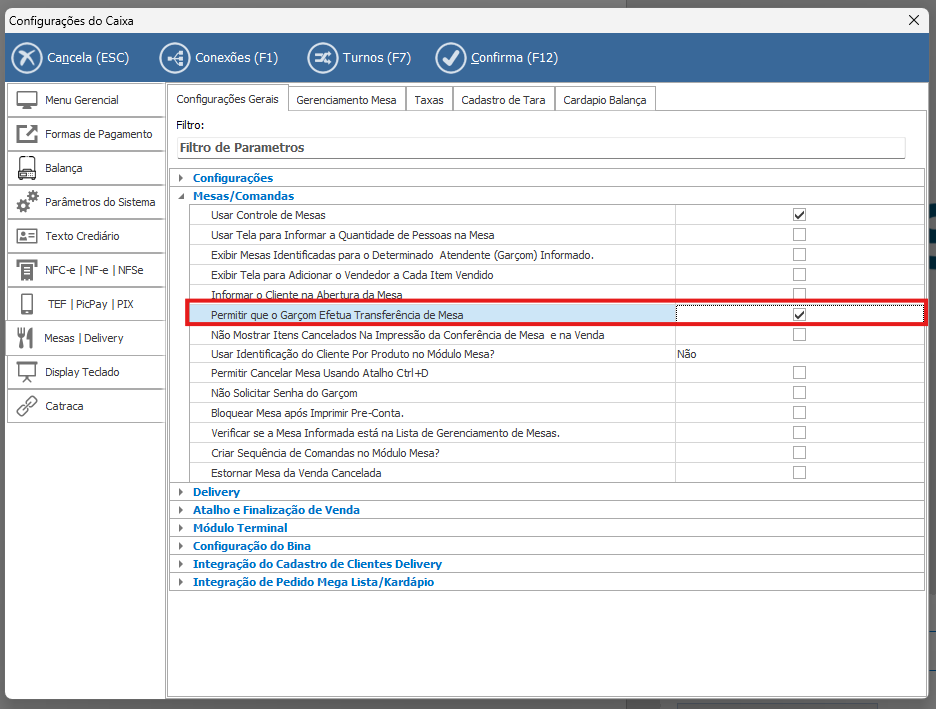The width and height of the screenshot is (936, 709).
Task: Select the Catraca link icon
Action: (28, 406)
